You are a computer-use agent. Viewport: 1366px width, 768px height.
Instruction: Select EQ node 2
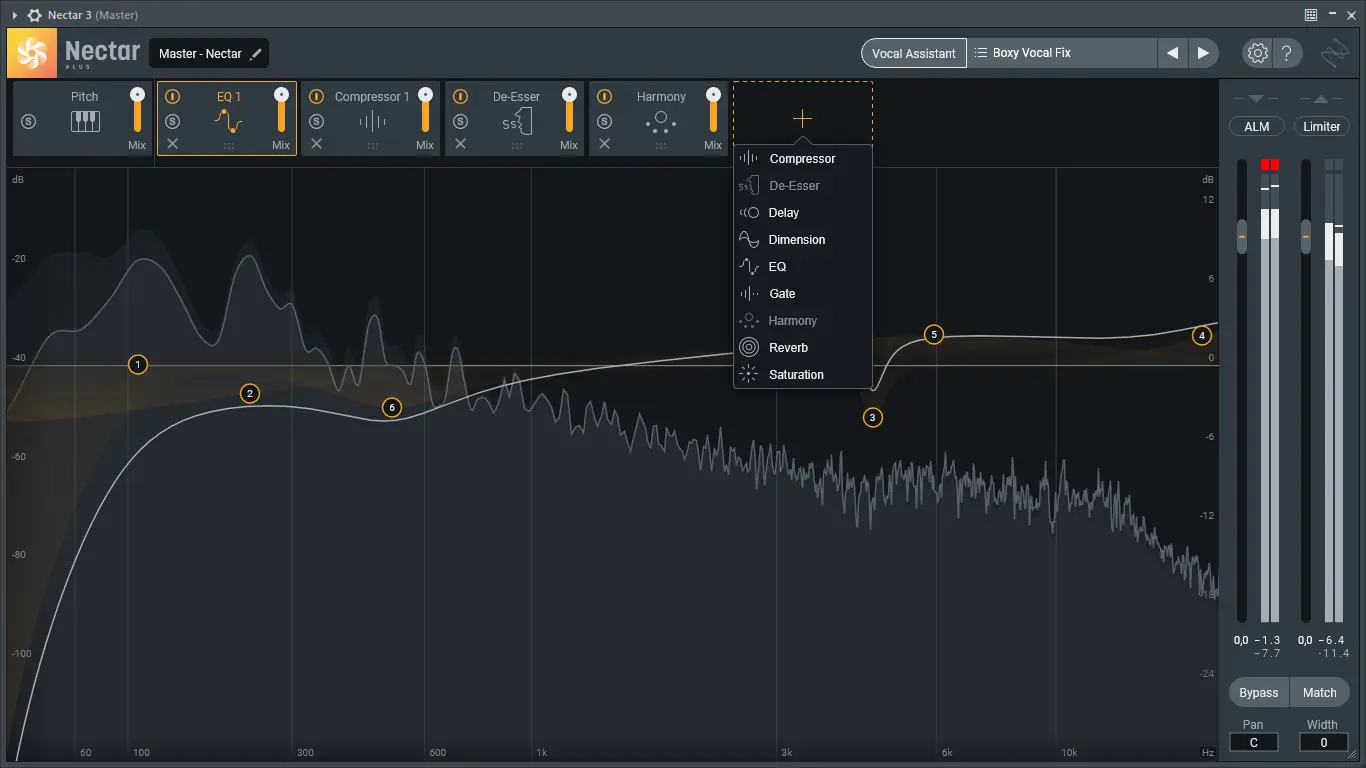point(250,394)
